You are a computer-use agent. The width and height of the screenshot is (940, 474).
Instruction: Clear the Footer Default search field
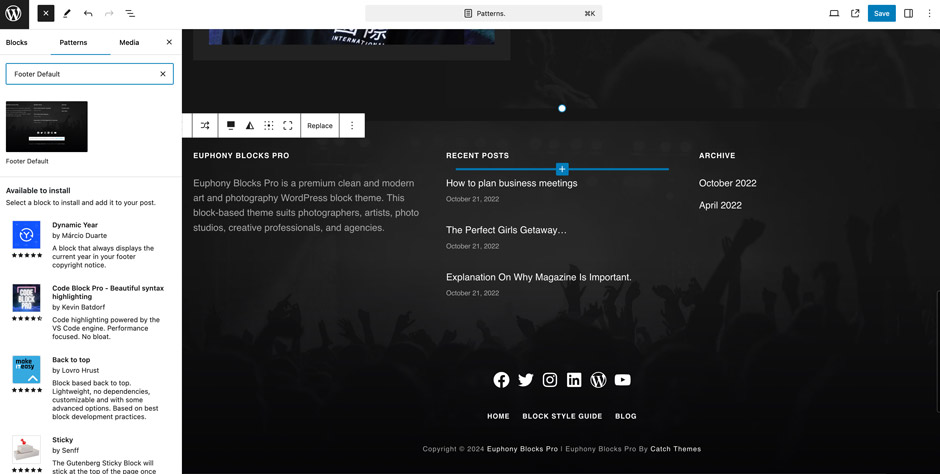(x=163, y=74)
